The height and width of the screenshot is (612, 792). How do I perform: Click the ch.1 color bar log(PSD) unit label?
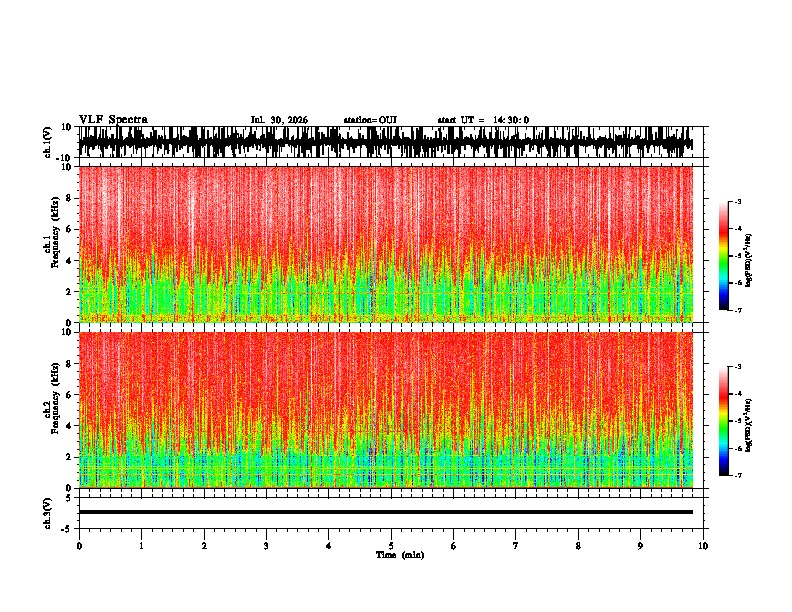(x=749, y=261)
